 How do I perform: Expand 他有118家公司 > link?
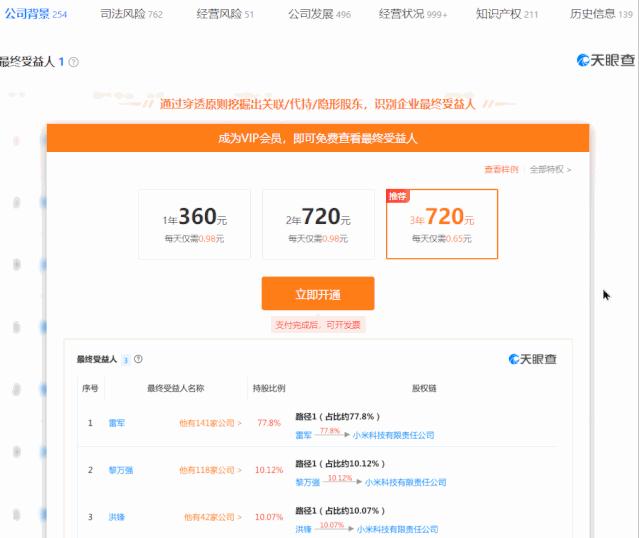(210, 470)
